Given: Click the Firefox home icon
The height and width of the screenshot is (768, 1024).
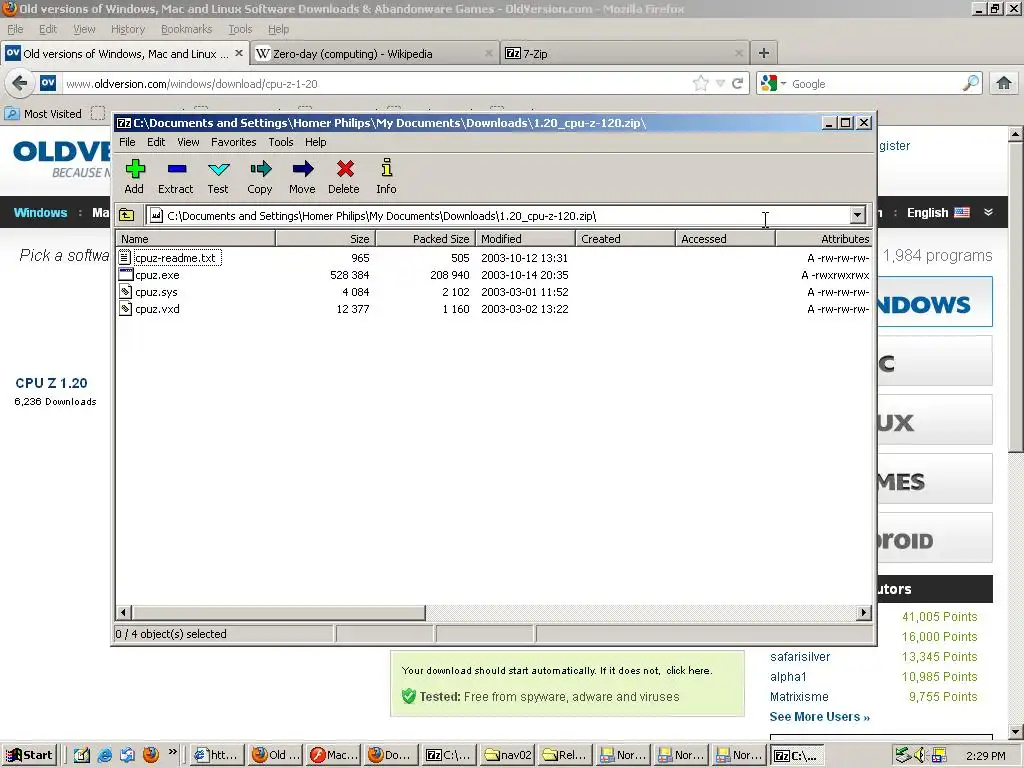Looking at the screenshot, I should click(x=1004, y=83).
